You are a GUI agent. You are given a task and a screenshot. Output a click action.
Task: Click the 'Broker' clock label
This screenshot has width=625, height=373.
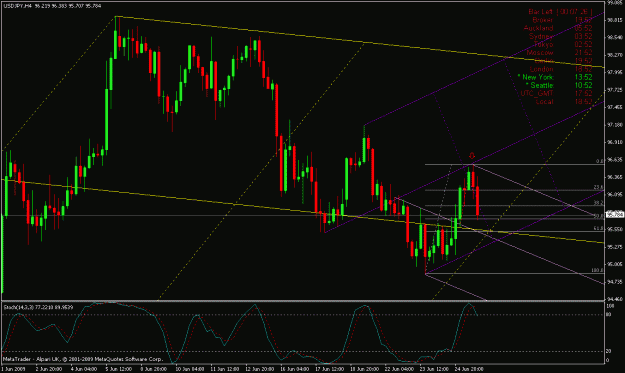point(542,20)
